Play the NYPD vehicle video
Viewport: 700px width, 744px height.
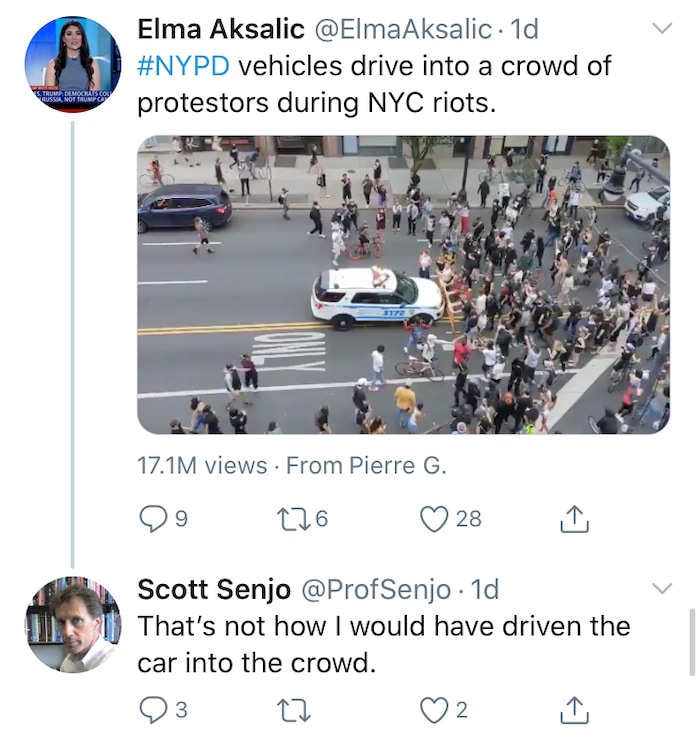coord(403,285)
